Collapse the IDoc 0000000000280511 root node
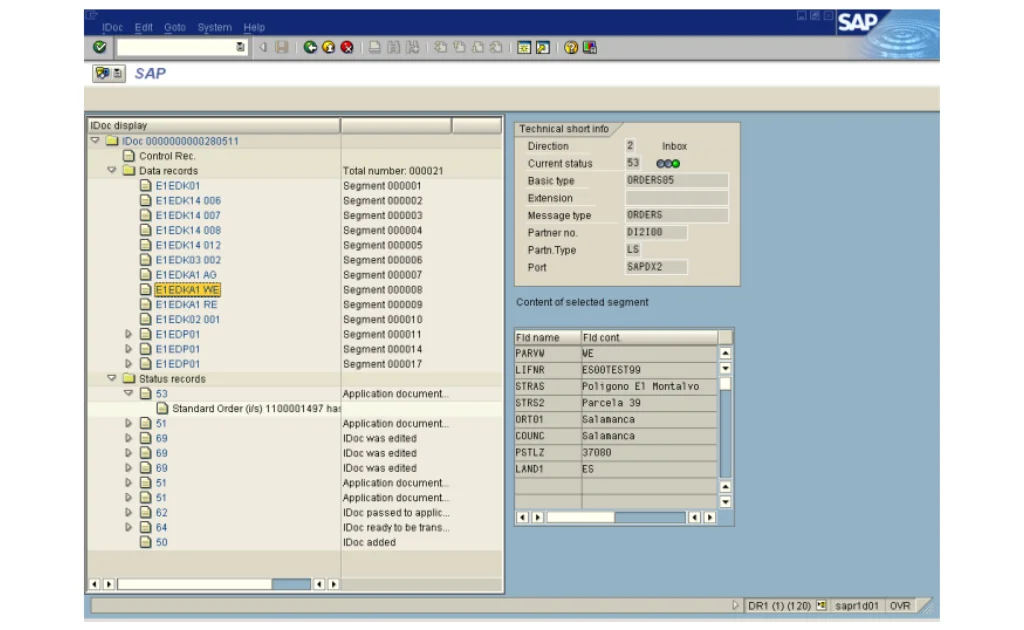 coord(95,140)
